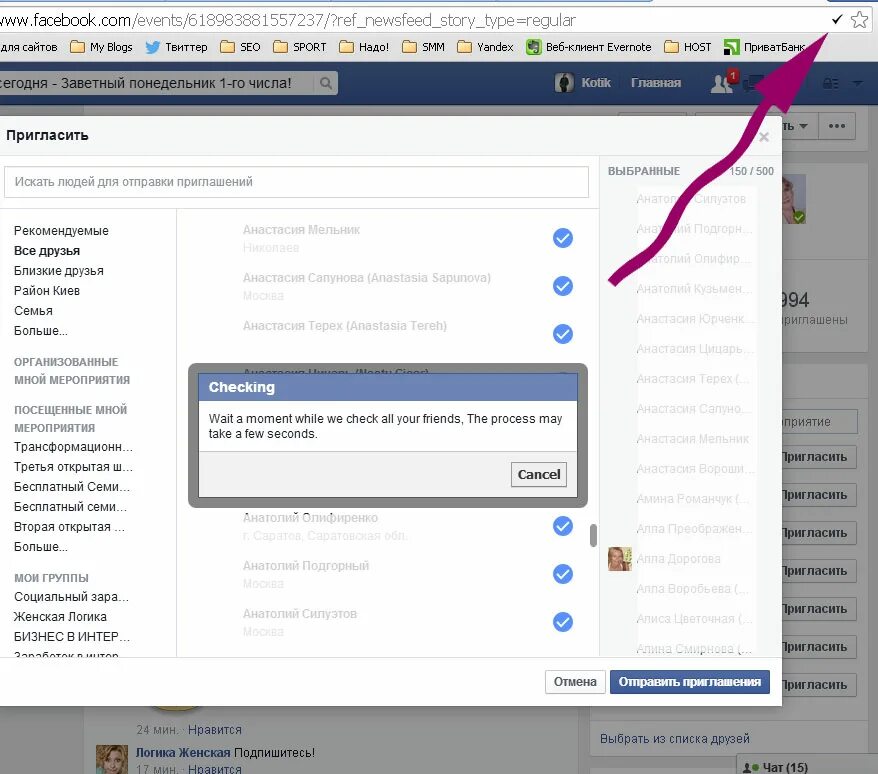Viewport: 878px width, 774px height.
Task: Uncheck Анатолий Подгорный
Action: [x=563, y=574]
